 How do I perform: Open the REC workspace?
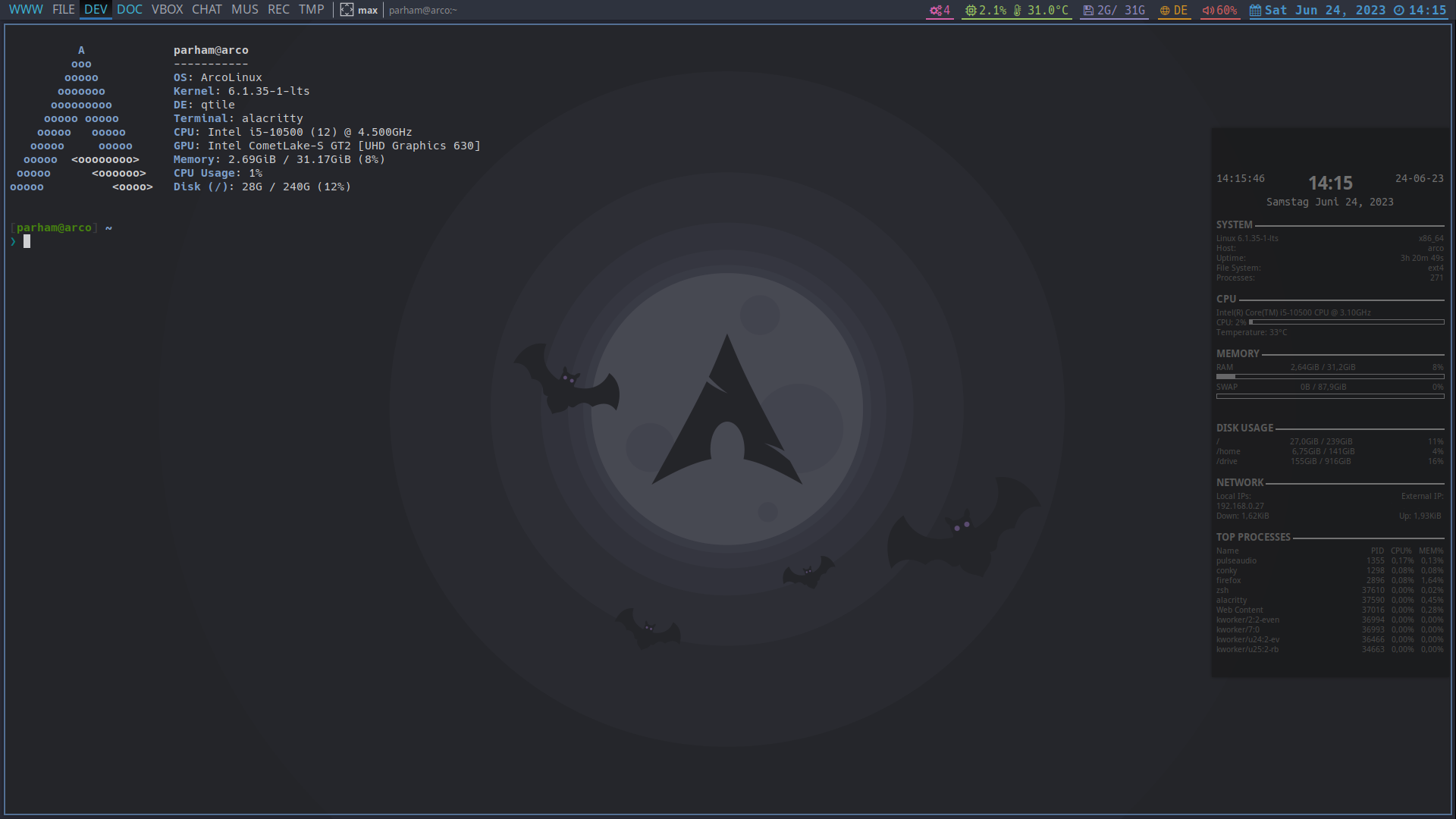(x=278, y=10)
